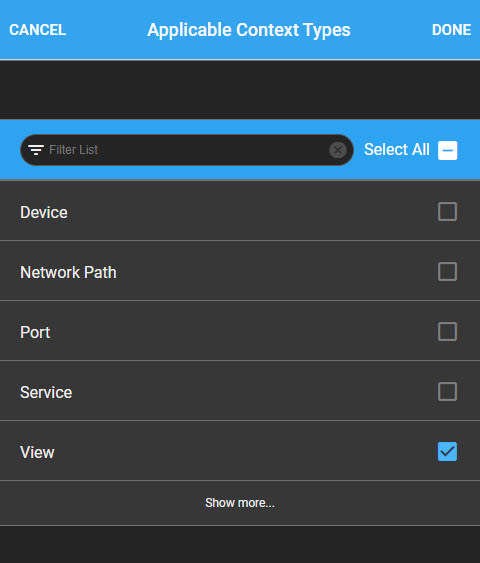The image size is (480, 563).
Task: Select the Port row label
Action: [35, 332]
